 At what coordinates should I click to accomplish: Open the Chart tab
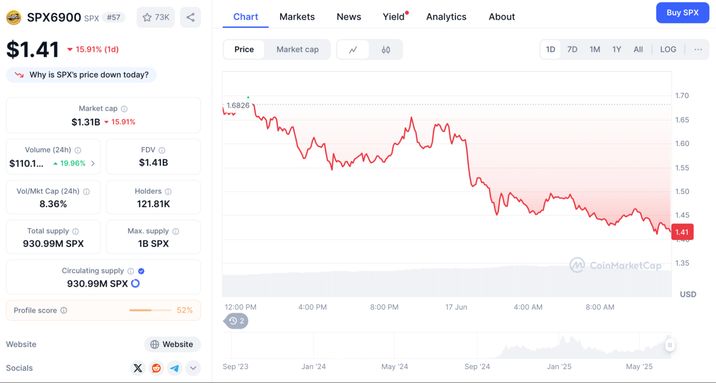click(x=245, y=17)
